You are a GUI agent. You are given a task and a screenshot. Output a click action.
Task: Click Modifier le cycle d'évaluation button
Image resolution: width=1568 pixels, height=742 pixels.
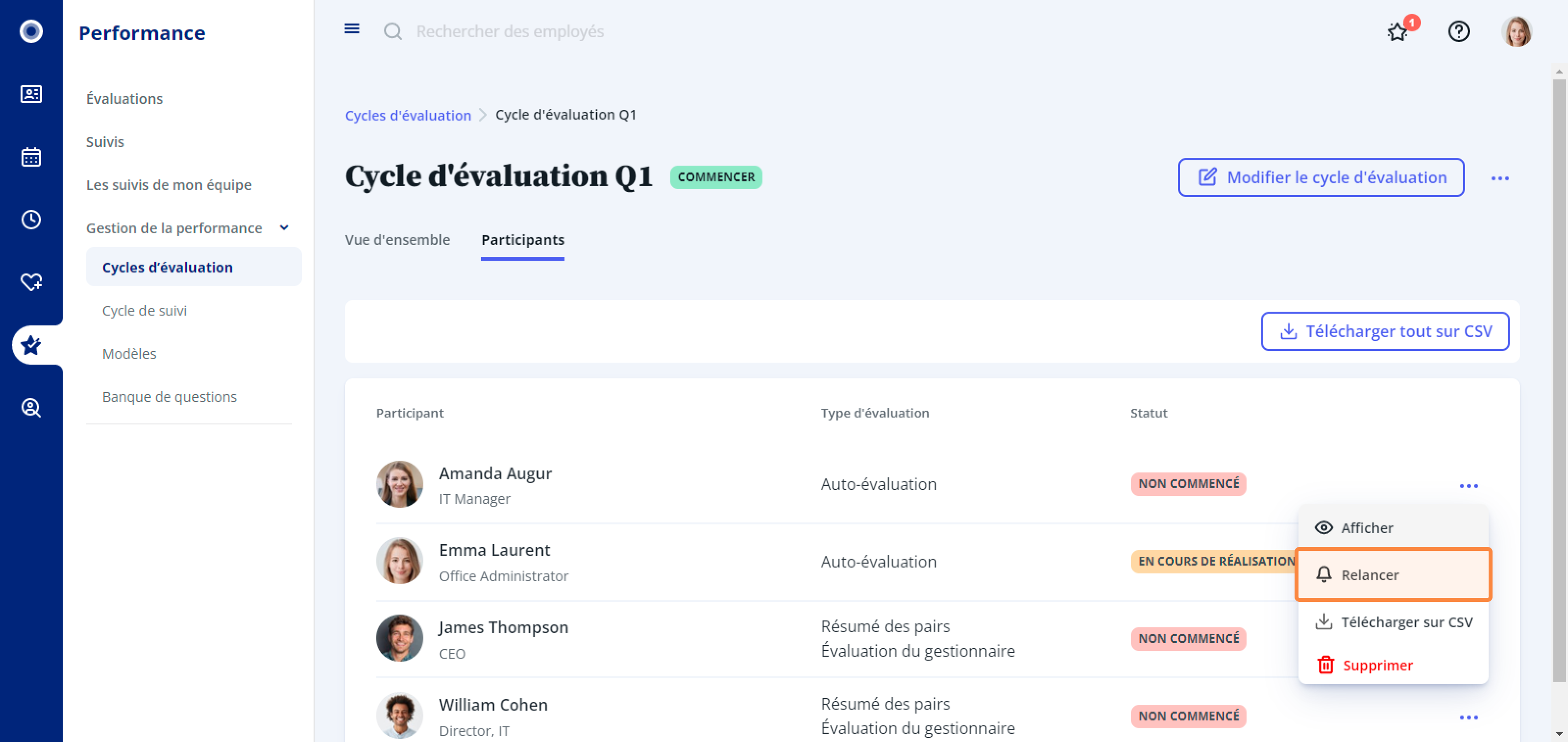coord(1321,178)
